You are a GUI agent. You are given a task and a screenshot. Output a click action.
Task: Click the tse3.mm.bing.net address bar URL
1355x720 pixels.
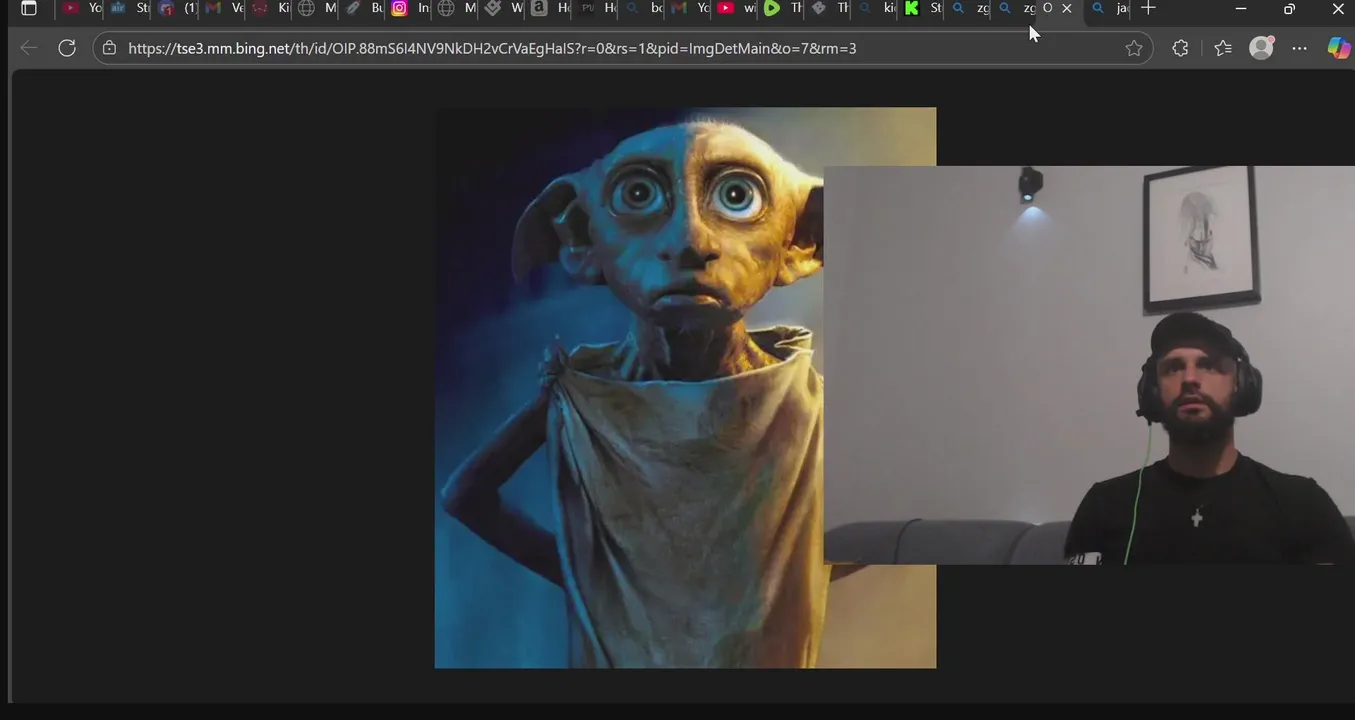click(x=492, y=48)
